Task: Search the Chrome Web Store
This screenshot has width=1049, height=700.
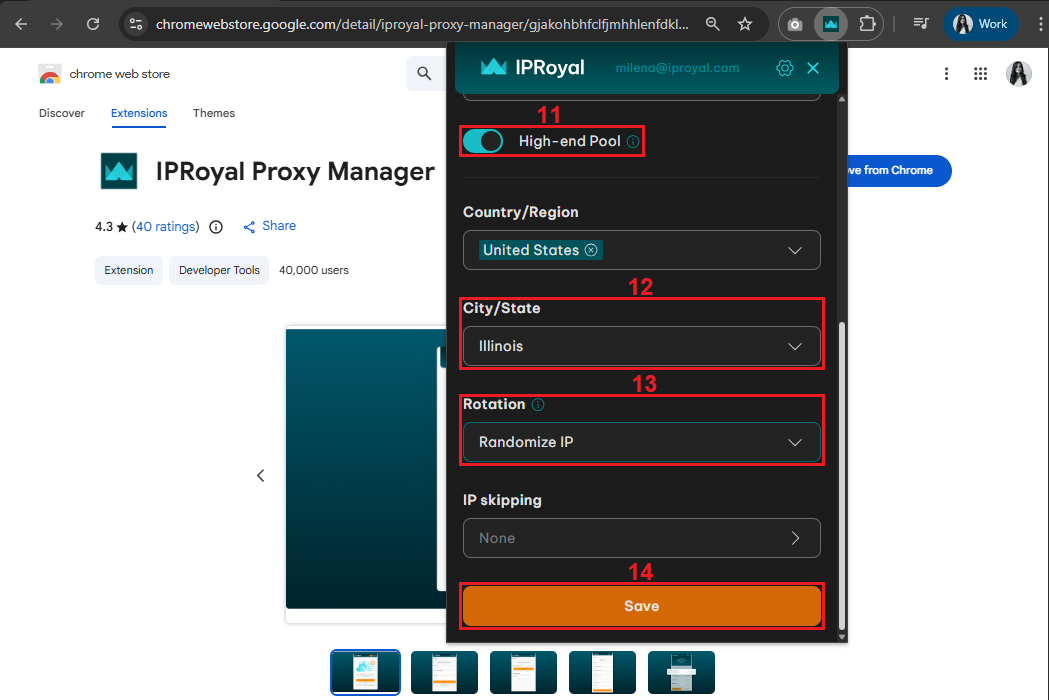Action: coord(424,73)
